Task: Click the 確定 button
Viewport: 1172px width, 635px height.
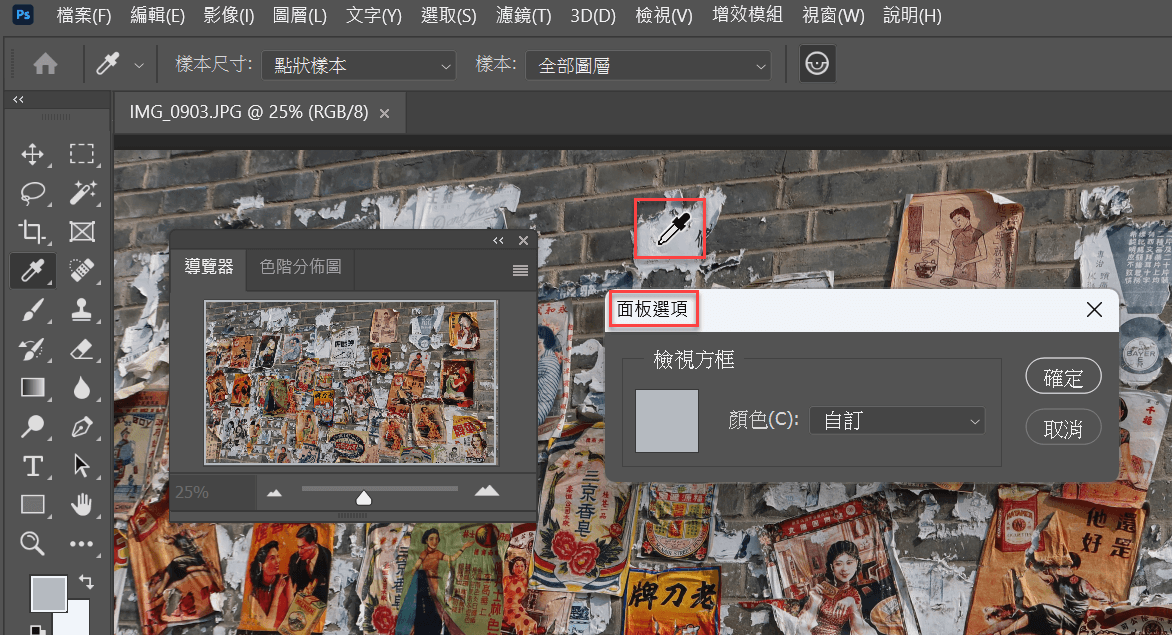Action: point(1063,377)
